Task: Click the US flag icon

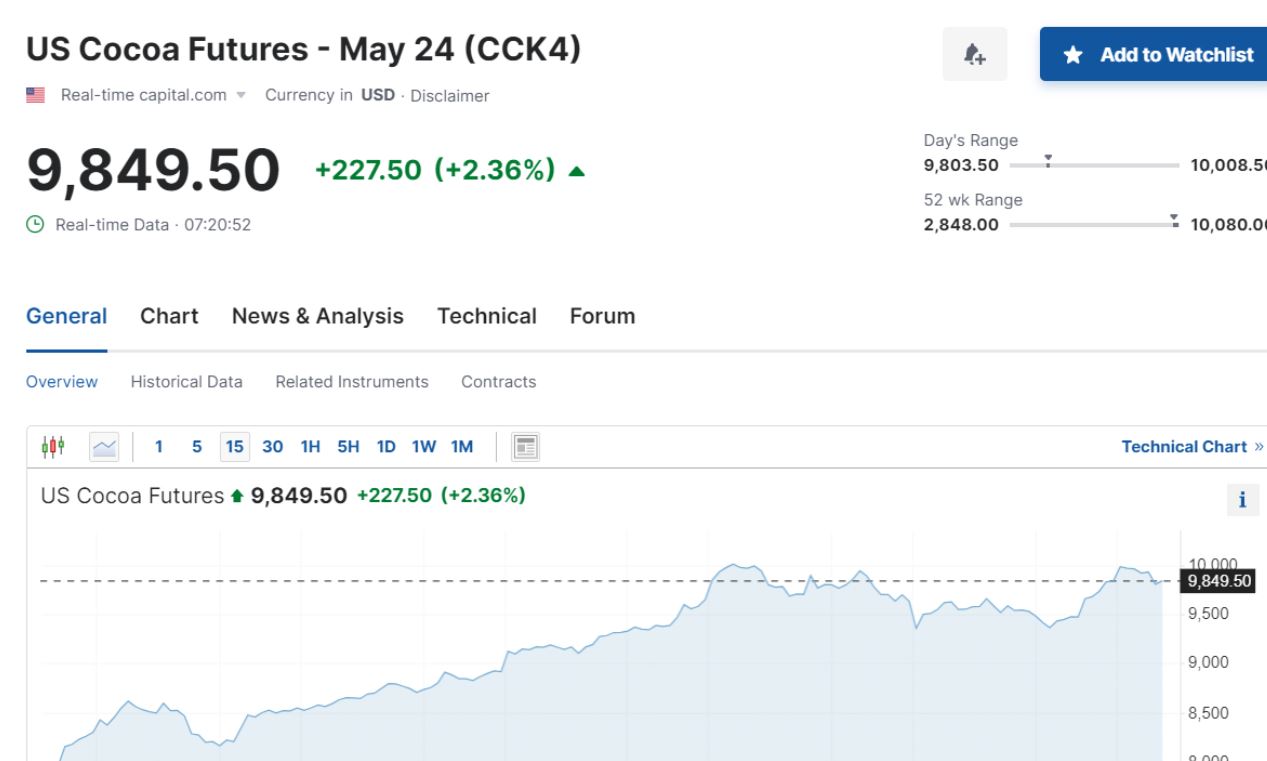Action: pos(36,96)
